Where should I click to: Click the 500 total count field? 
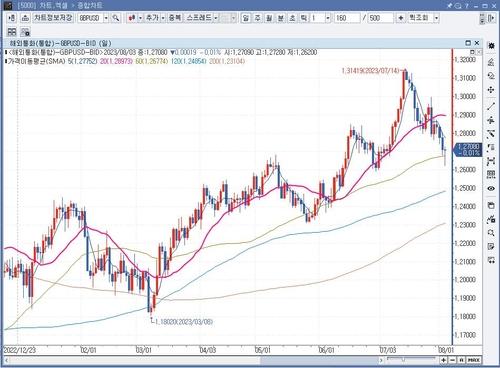coord(381,18)
